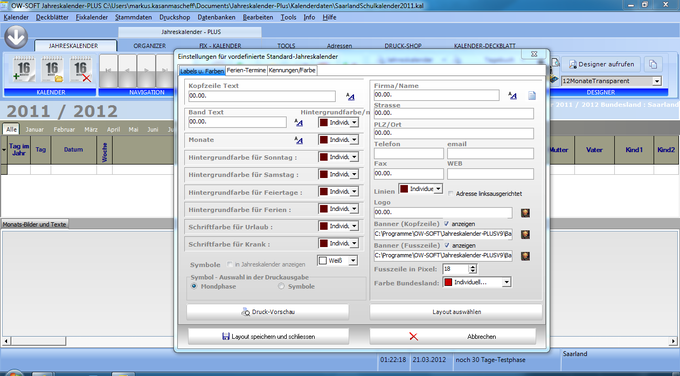Image resolution: width=680 pixels, height=376 pixels.
Task: Switch to Kennungen/Farbe tab
Action: pos(292,70)
